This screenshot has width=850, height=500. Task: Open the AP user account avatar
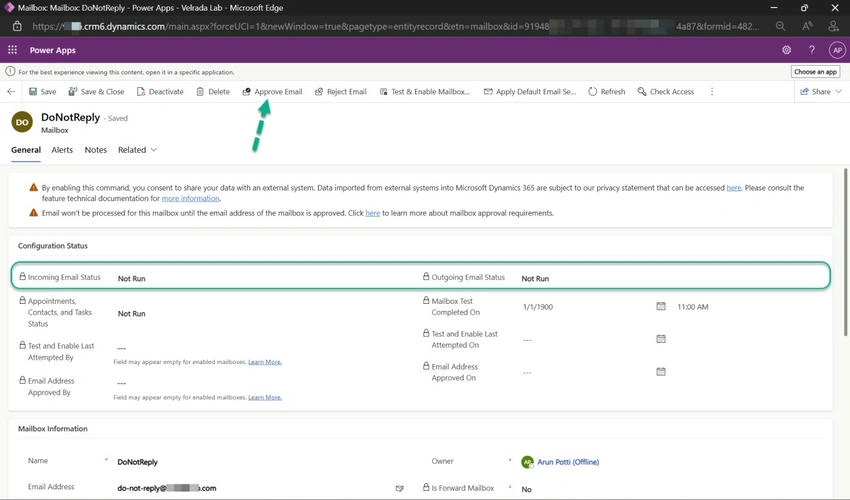click(837, 50)
